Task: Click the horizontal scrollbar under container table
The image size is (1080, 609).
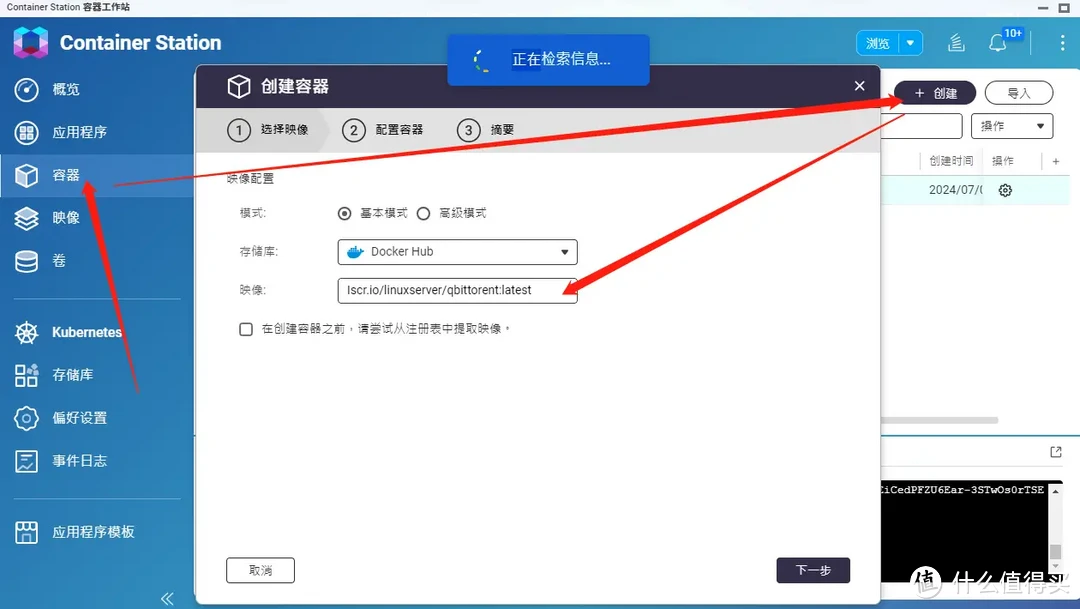Action: coord(939,420)
